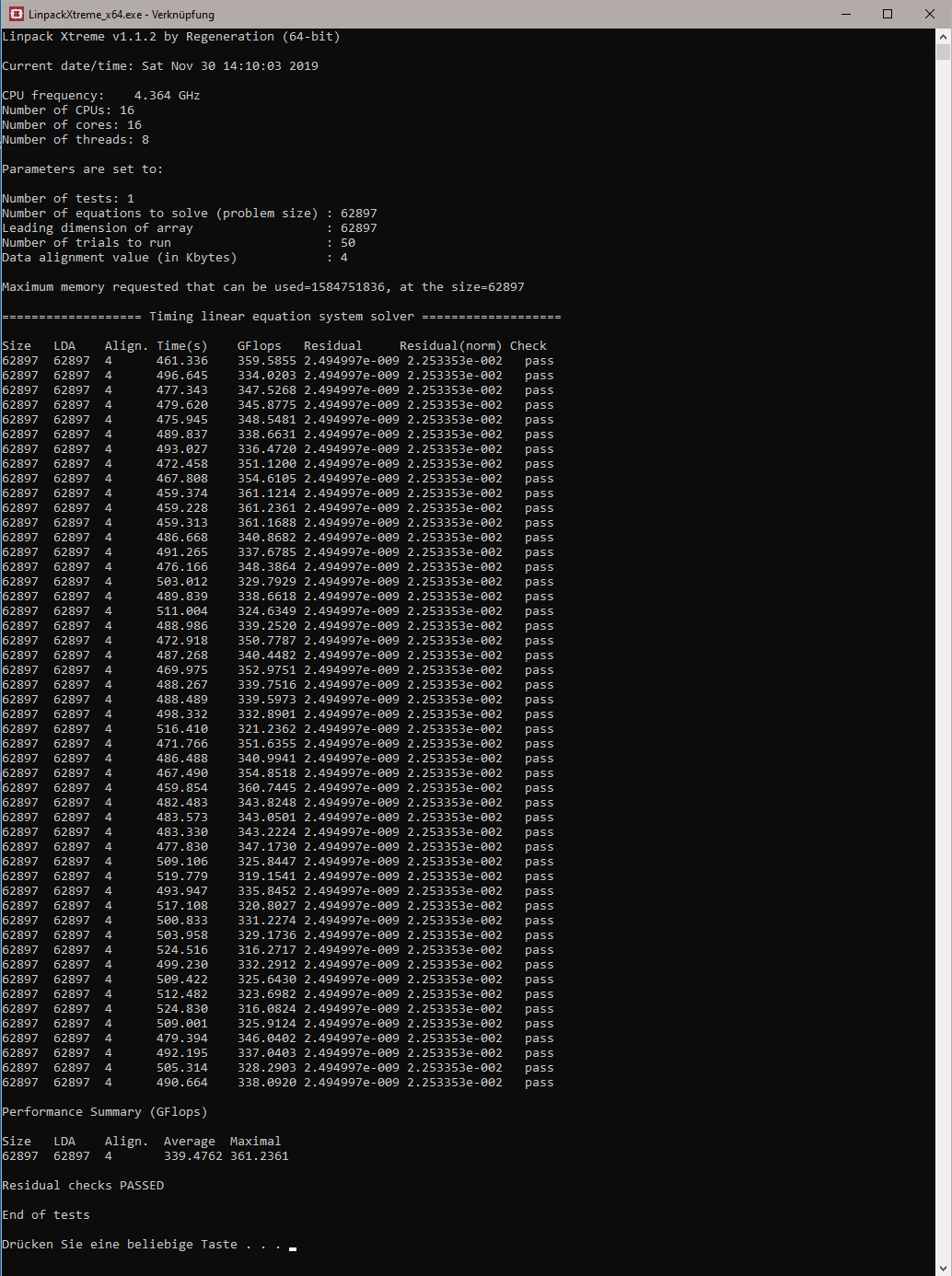Click 'Residual checks PASSED' line
Viewport: 952px width, 1276px height.
(83, 1186)
